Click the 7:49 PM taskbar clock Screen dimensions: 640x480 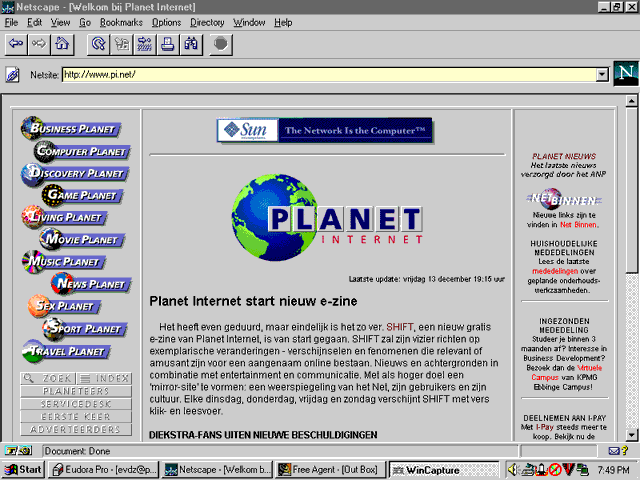point(613,470)
